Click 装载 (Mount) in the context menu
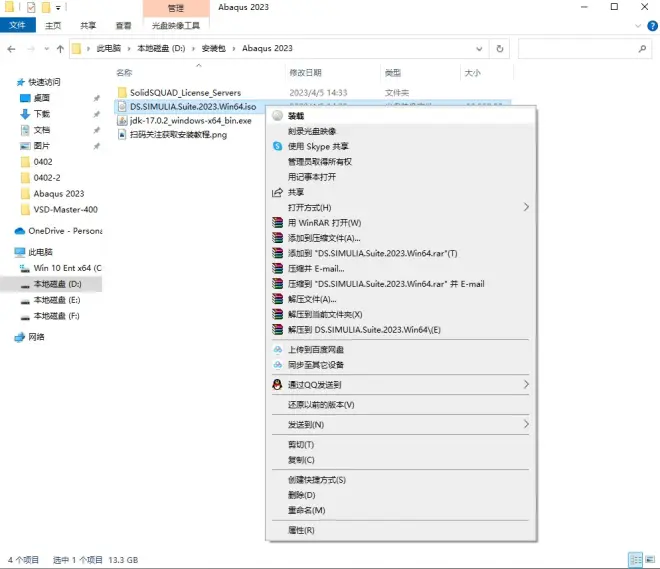The image size is (660, 569). tap(296, 116)
